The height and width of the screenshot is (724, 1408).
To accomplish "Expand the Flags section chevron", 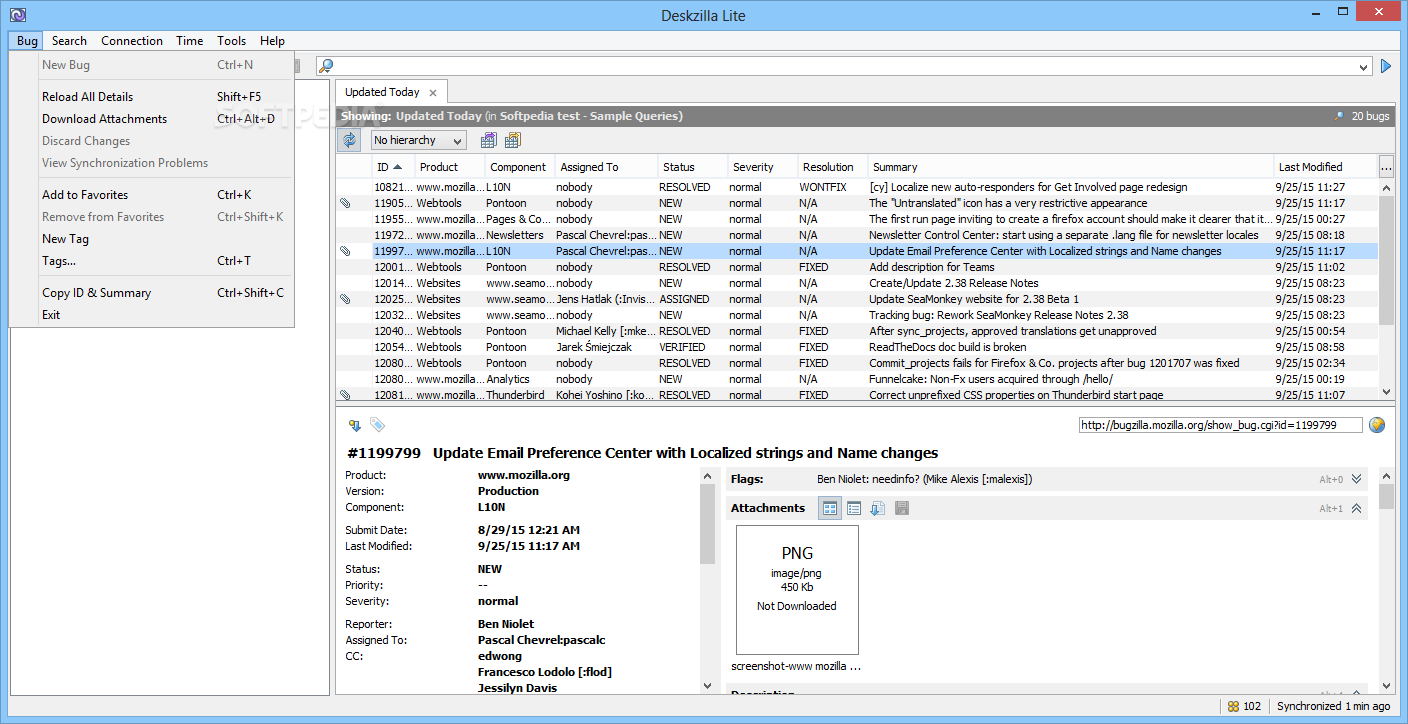I will 1357,479.
